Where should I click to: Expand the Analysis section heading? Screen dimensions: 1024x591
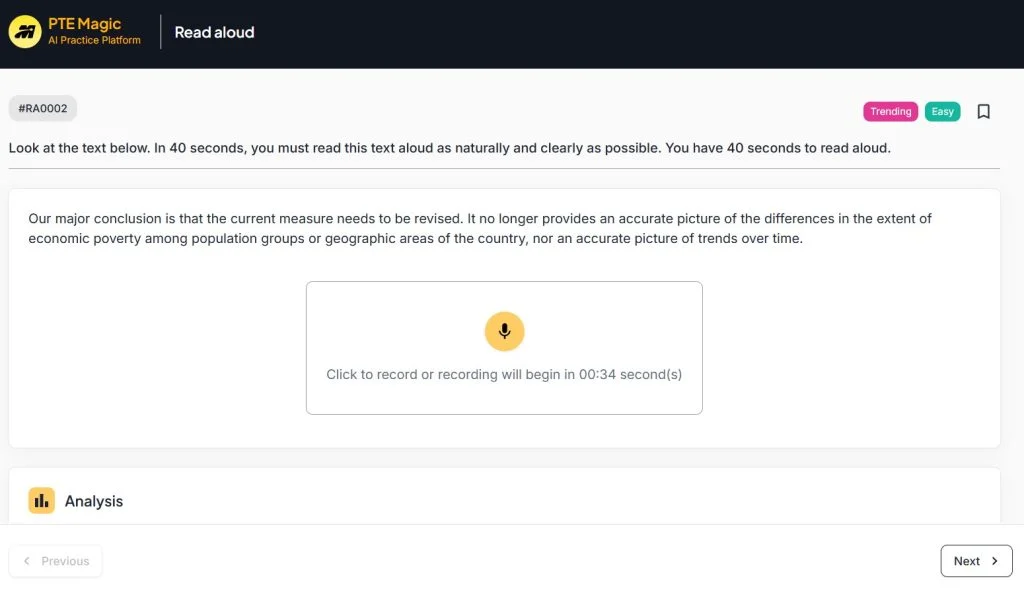pyautogui.click(x=94, y=501)
